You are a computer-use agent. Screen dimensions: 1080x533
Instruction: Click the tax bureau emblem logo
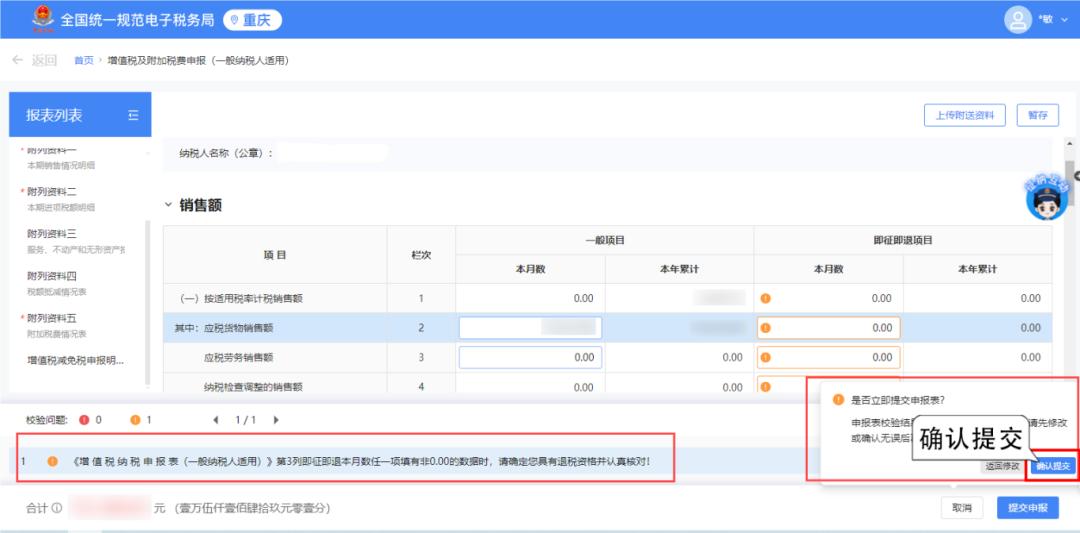coord(41,19)
